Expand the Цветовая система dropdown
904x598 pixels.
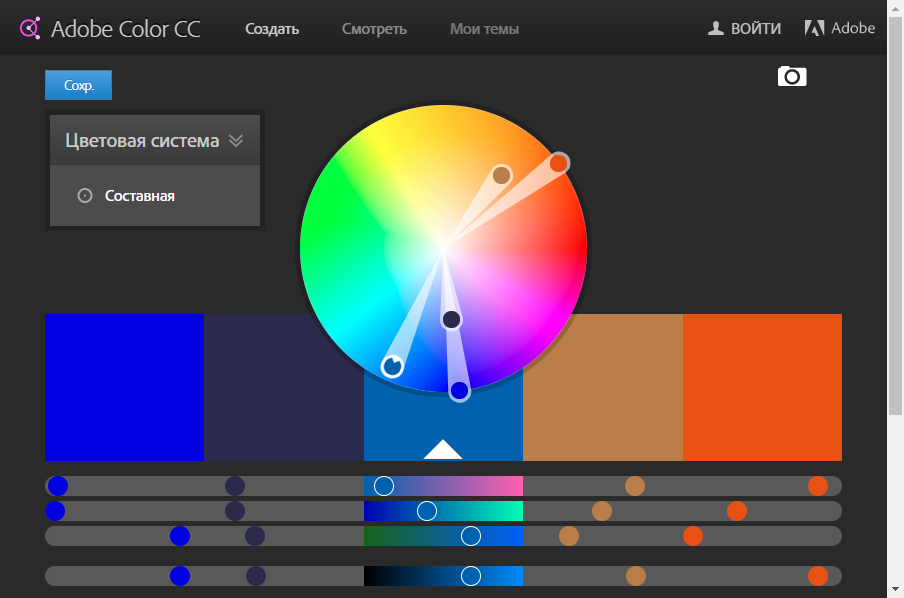pyautogui.click(x=155, y=140)
